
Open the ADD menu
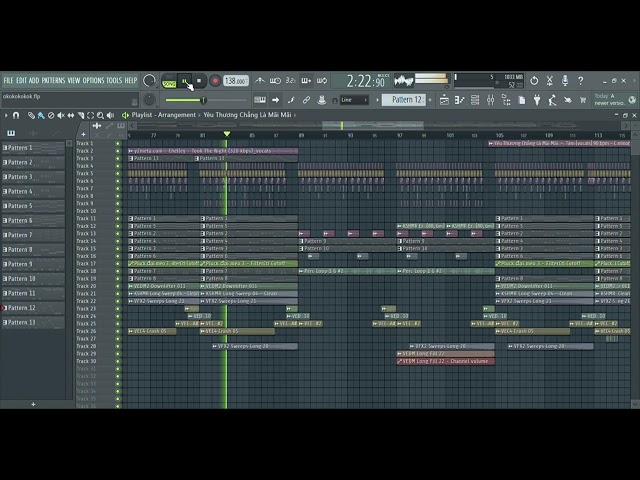(34, 80)
